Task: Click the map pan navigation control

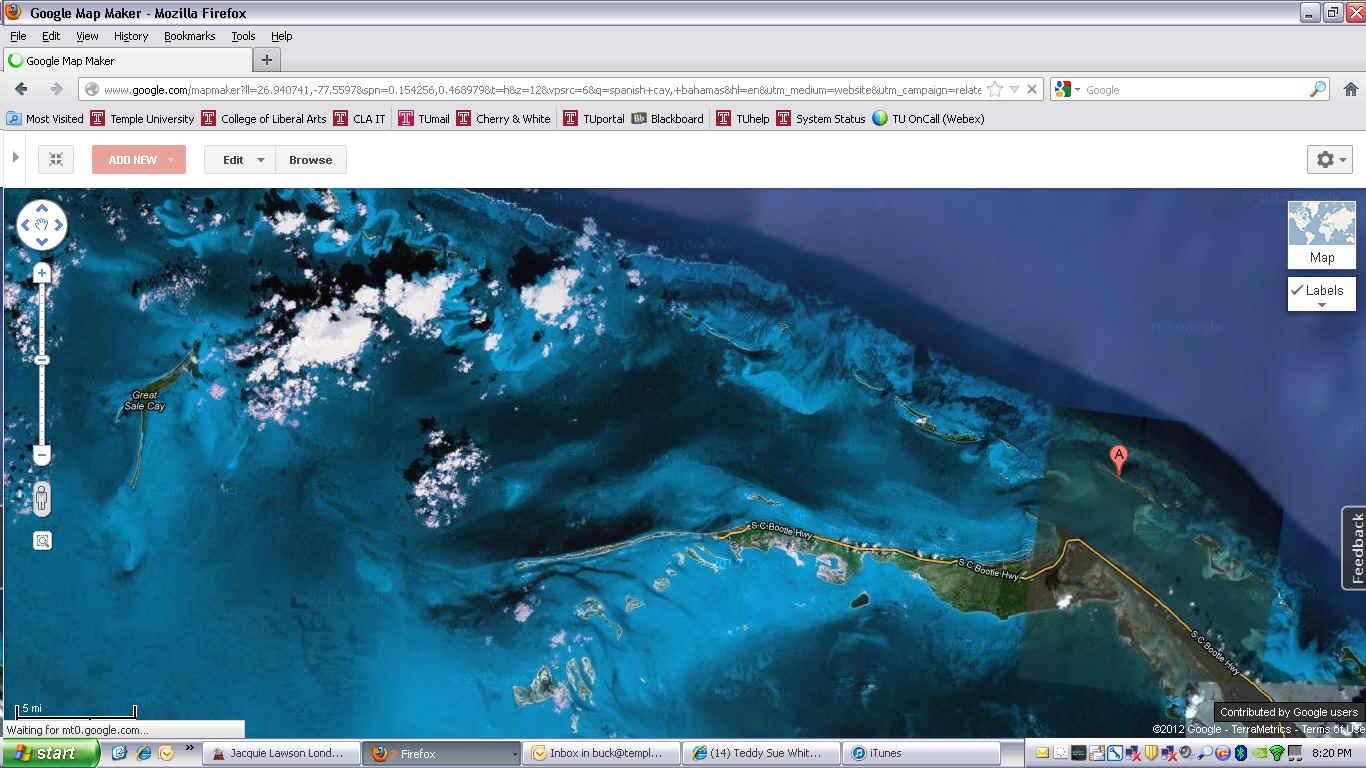Action: pos(42,225)
